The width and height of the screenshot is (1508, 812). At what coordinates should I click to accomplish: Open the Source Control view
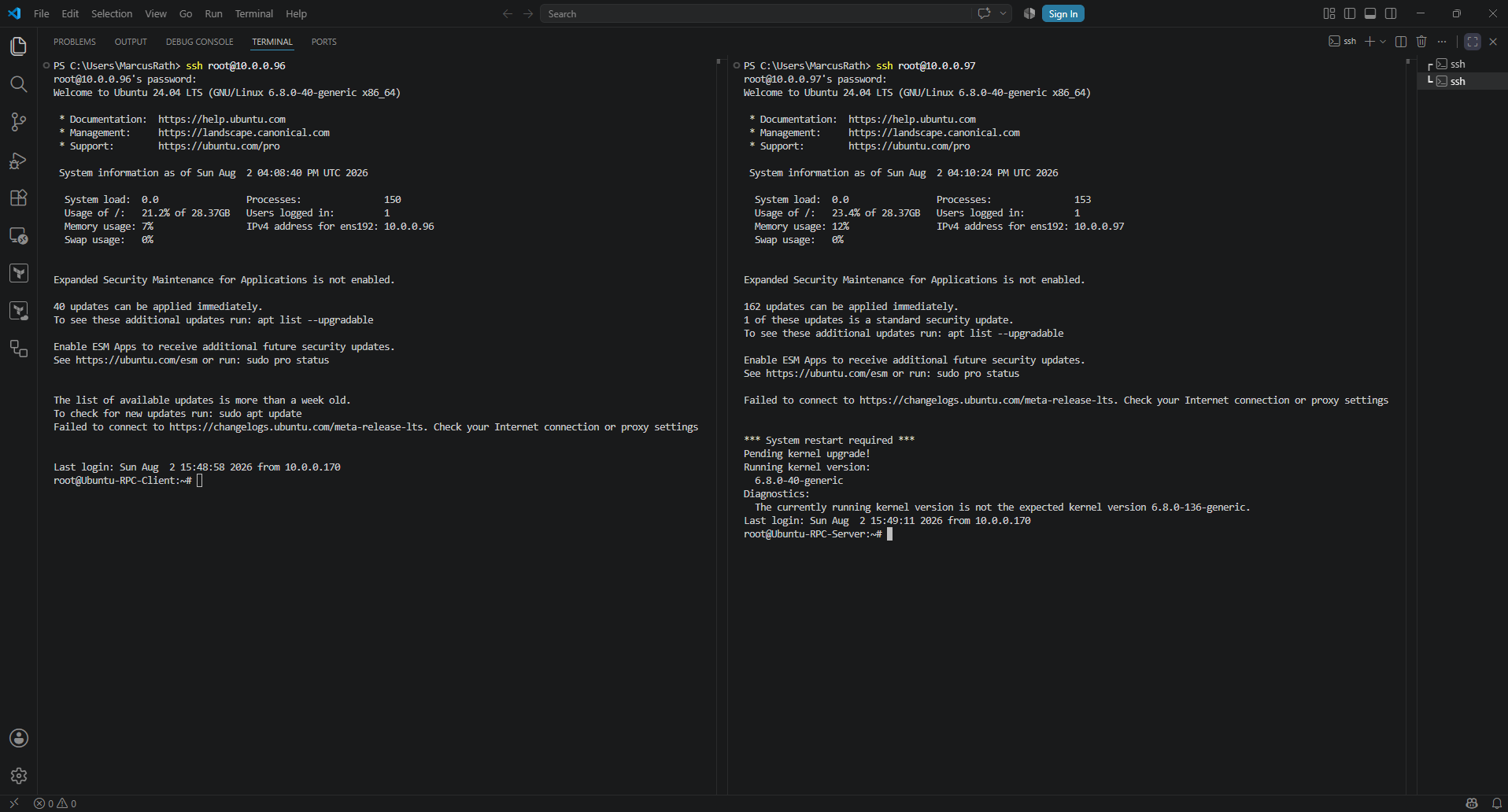(19, 122)
